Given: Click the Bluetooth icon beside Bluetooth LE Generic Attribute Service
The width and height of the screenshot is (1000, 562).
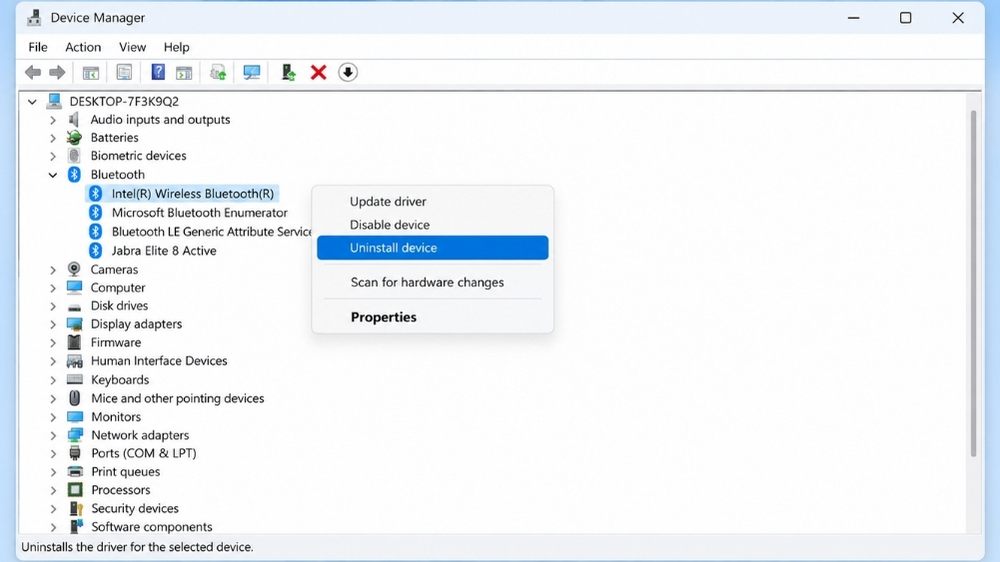Looking at the screenshot, I should coord(96,231).
